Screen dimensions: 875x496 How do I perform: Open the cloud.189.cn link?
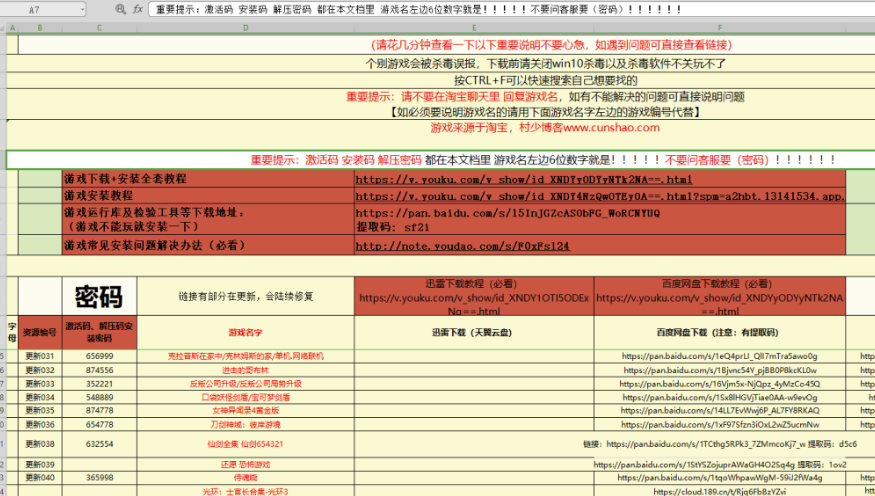coord(720,492)
